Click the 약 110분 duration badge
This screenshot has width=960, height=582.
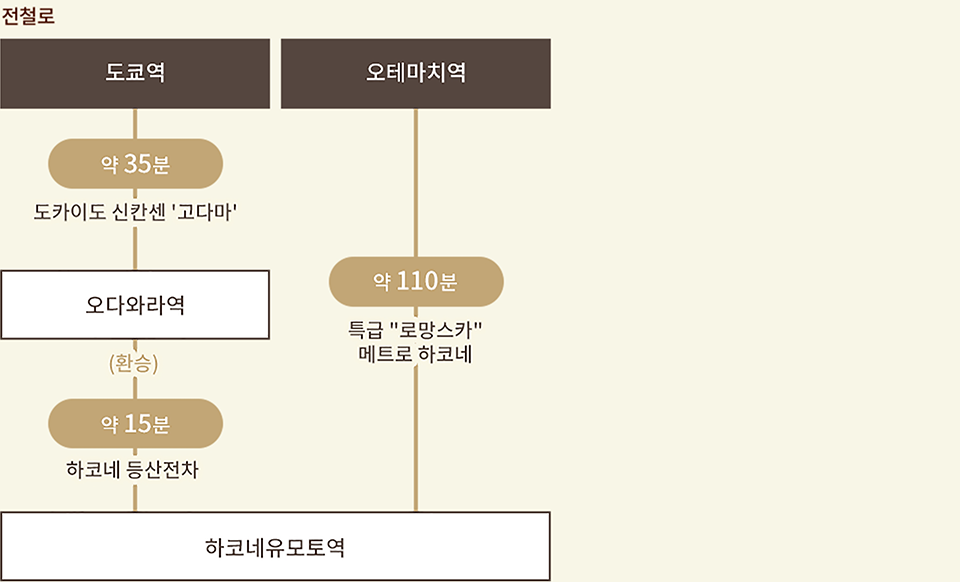(x=416, y=282)
